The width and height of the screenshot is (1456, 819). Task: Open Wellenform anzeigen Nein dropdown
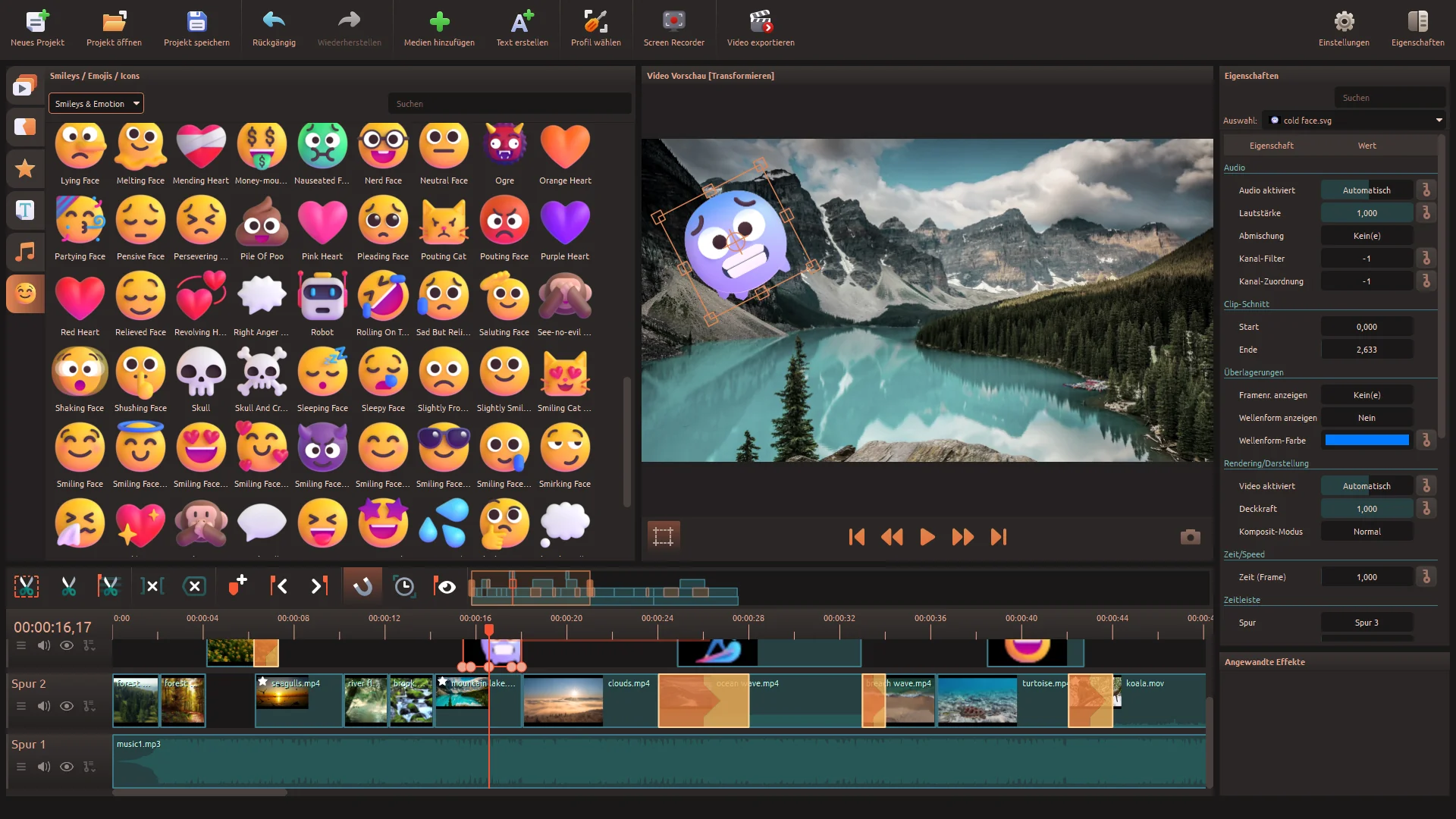1367,418
